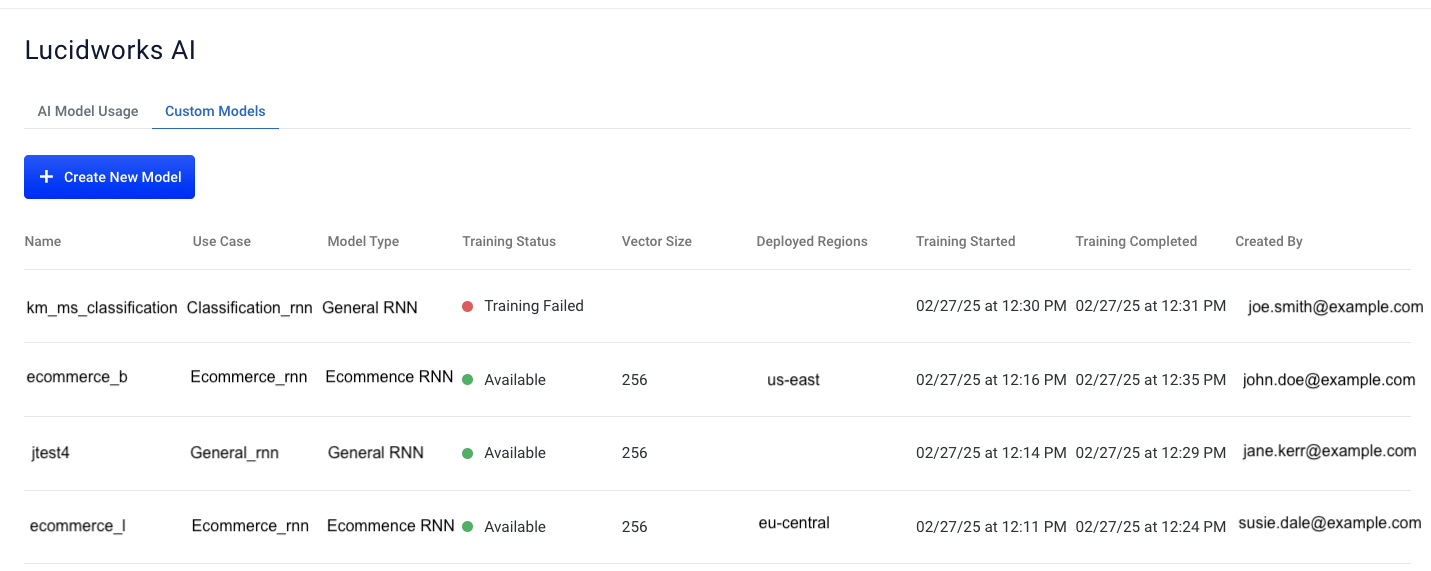The image size is (1431, 571).
Task: Click training completed 02/27/25 at 12:35 PM
Action: pos(1151,380)
